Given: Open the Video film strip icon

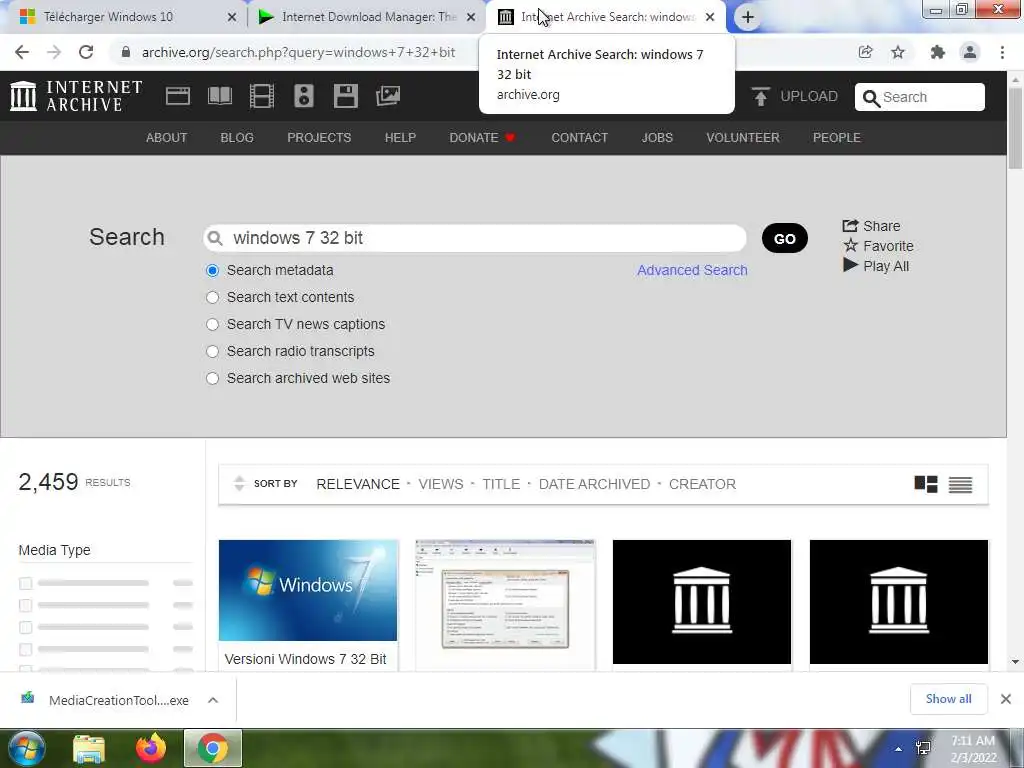Looking at the screenshot, I should click(262, 96).
